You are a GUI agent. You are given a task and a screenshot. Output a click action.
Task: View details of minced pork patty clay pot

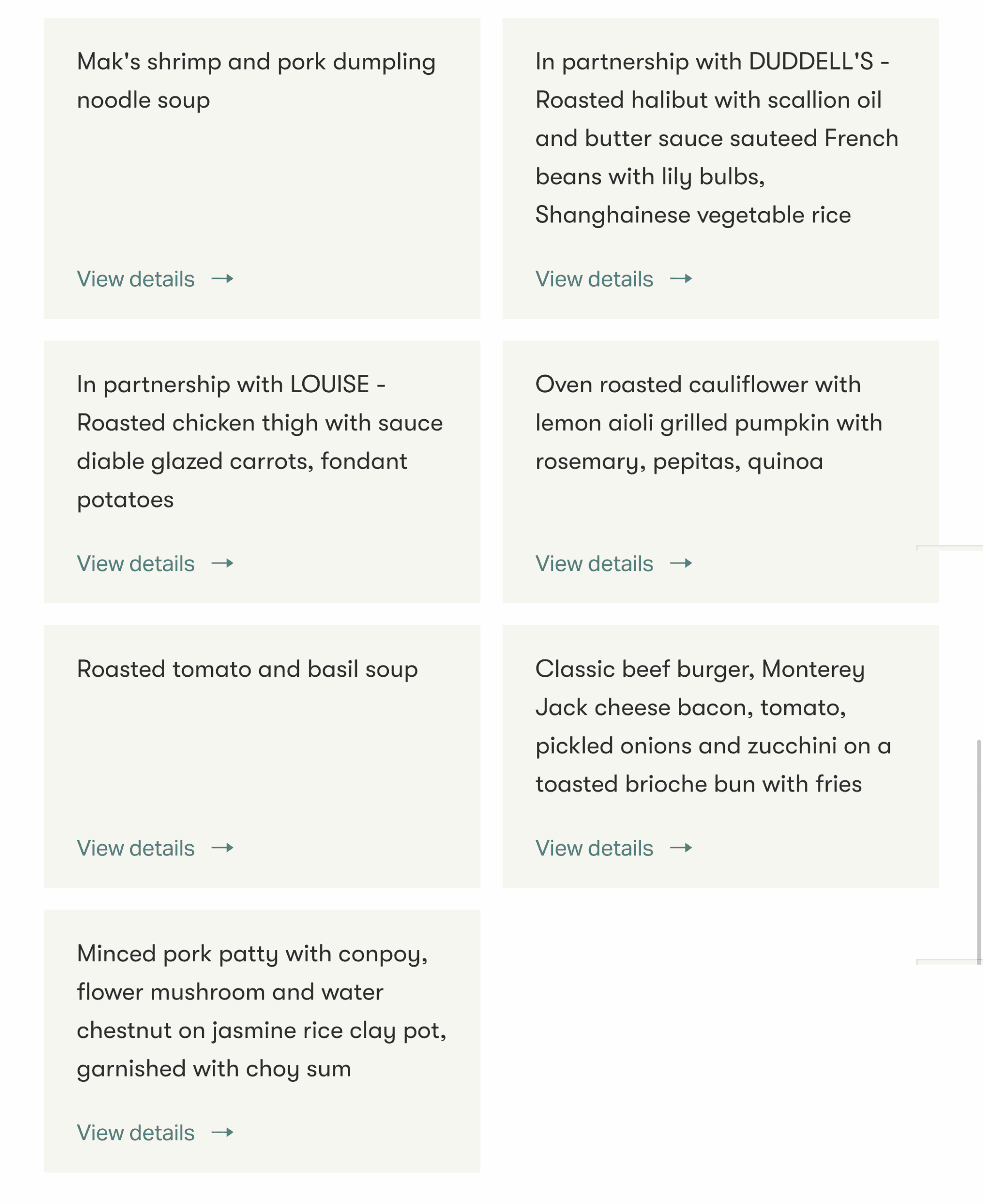[136, 1132]
